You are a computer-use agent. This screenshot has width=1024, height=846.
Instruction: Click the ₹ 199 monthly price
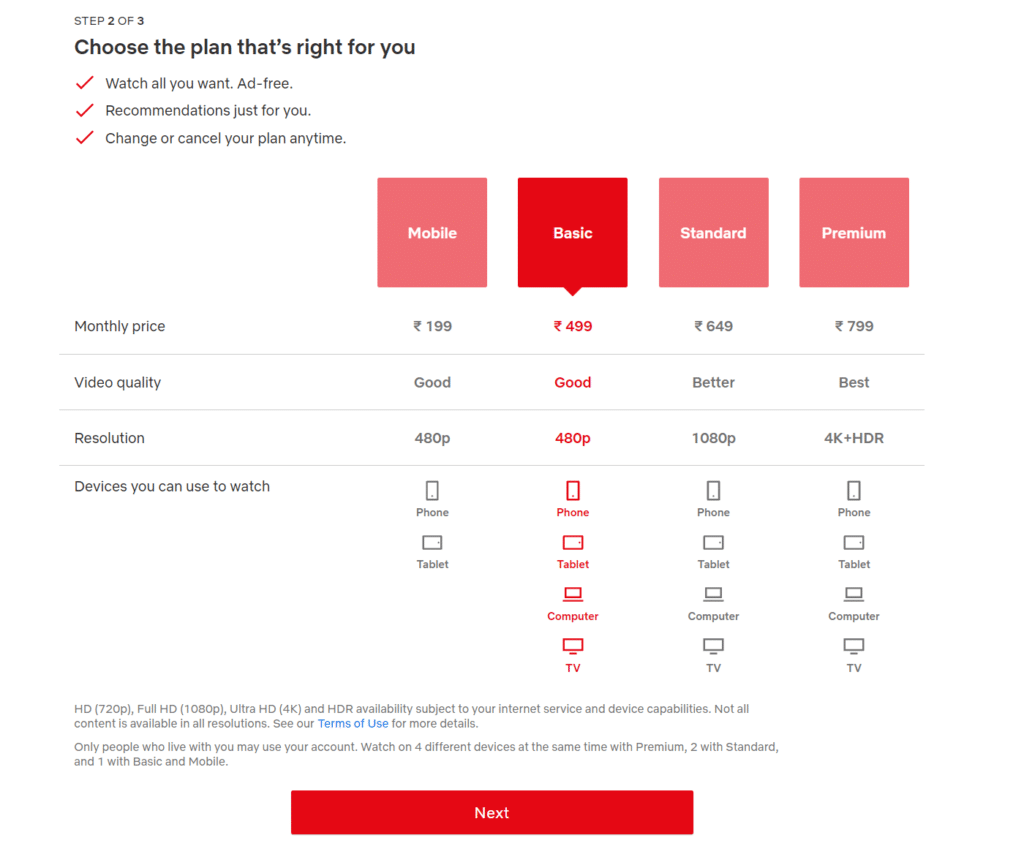coord(432,326)
